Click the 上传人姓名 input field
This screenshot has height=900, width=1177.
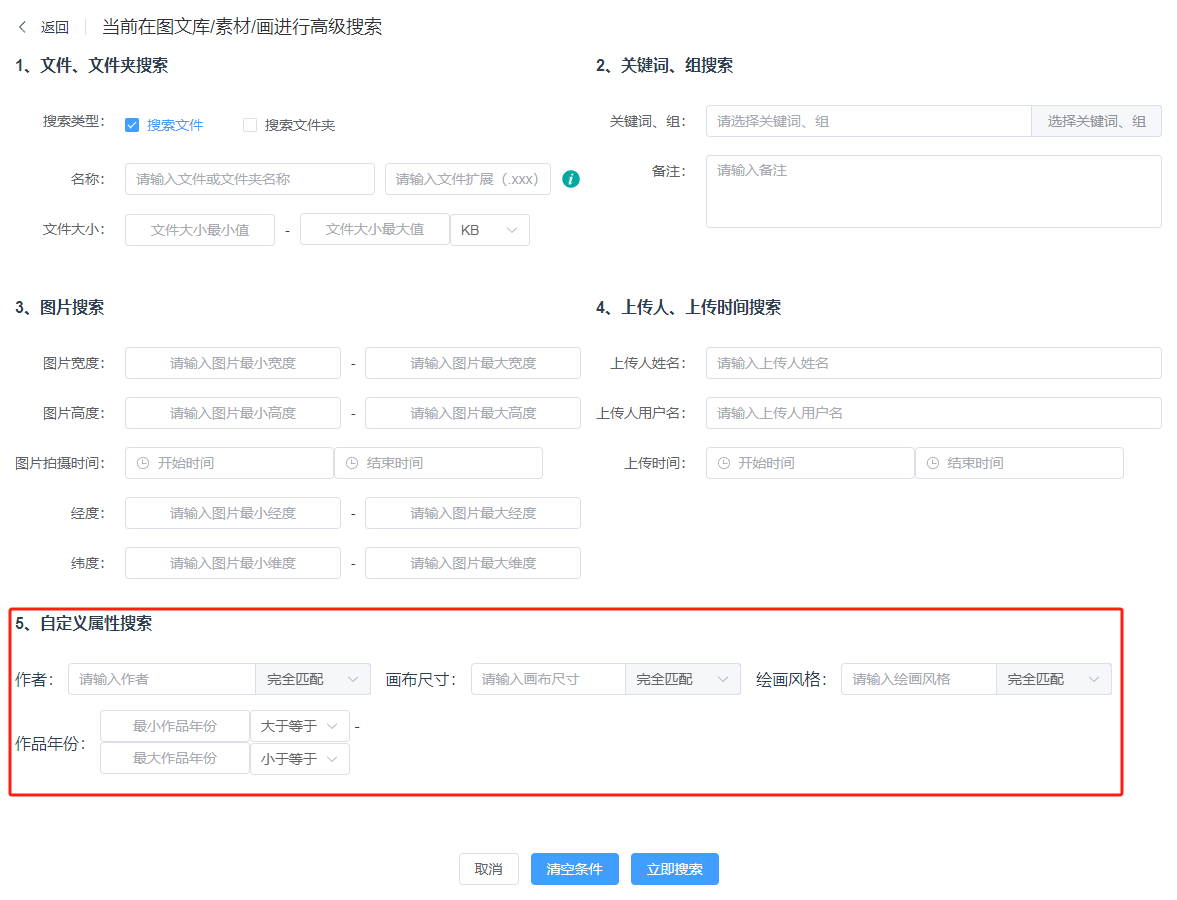coord(933,363)
